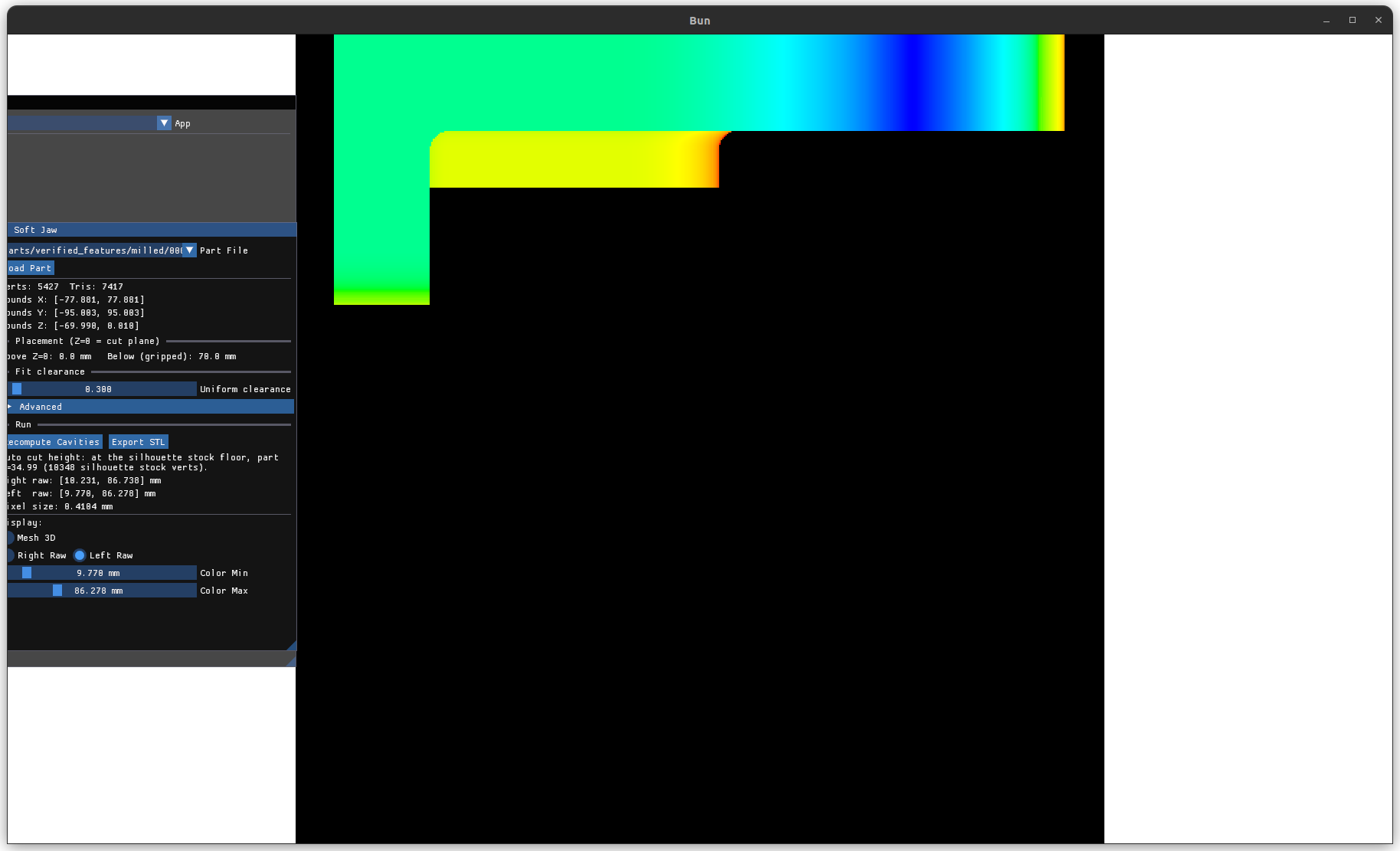Click the Export STL button
Image resolution: width=1400 pixels, height=851 pixels.
coord(138,442)
